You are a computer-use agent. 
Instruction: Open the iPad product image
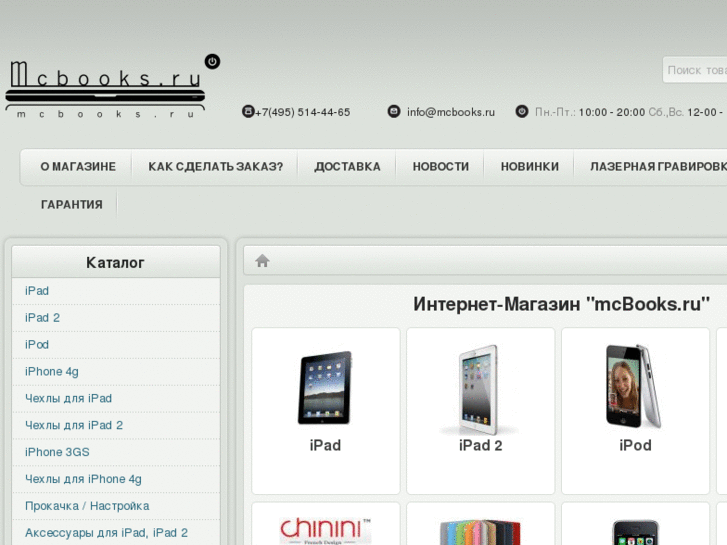(x=325, y=388)
